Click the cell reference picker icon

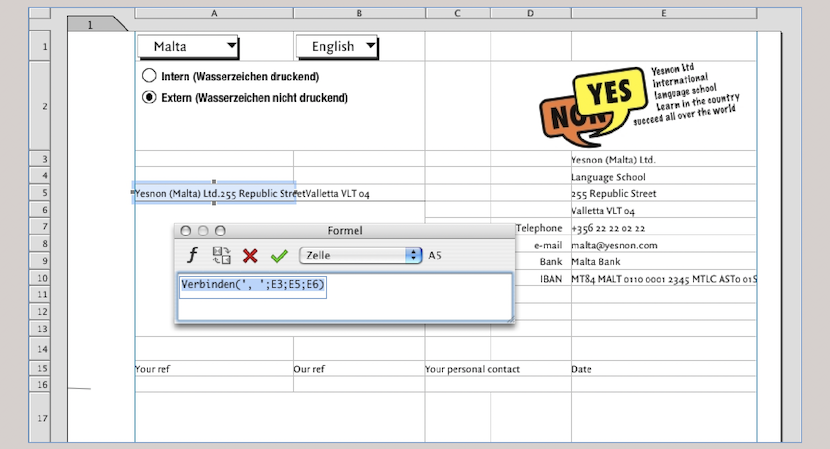tap(222, 255)
